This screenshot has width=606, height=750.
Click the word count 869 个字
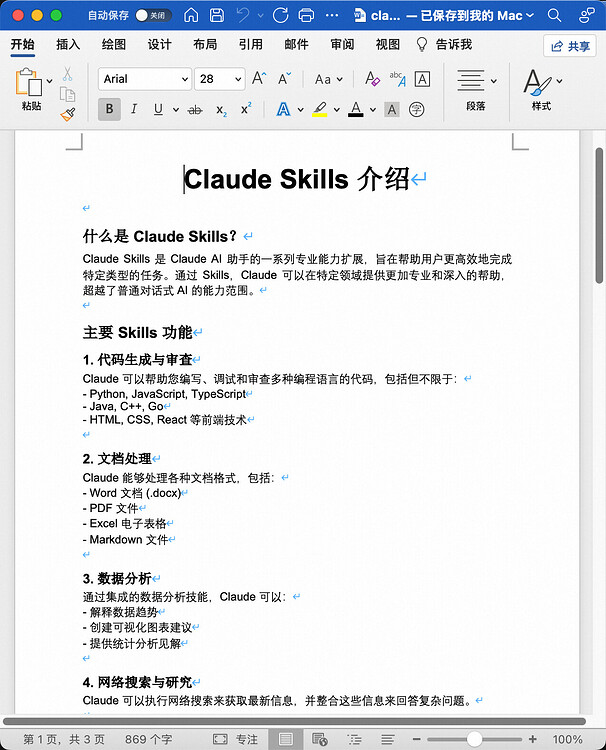pyautogui.click(x=149, y=739)
